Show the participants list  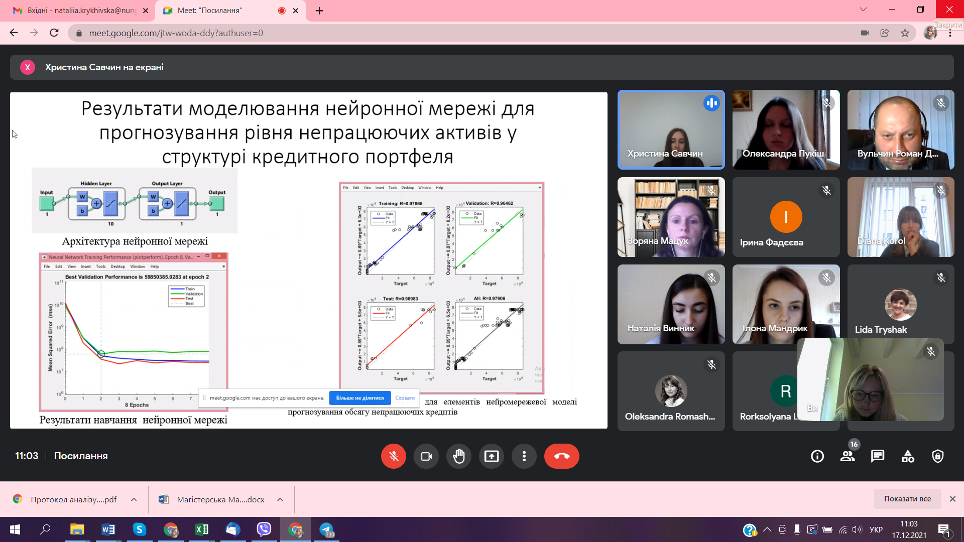847,456
